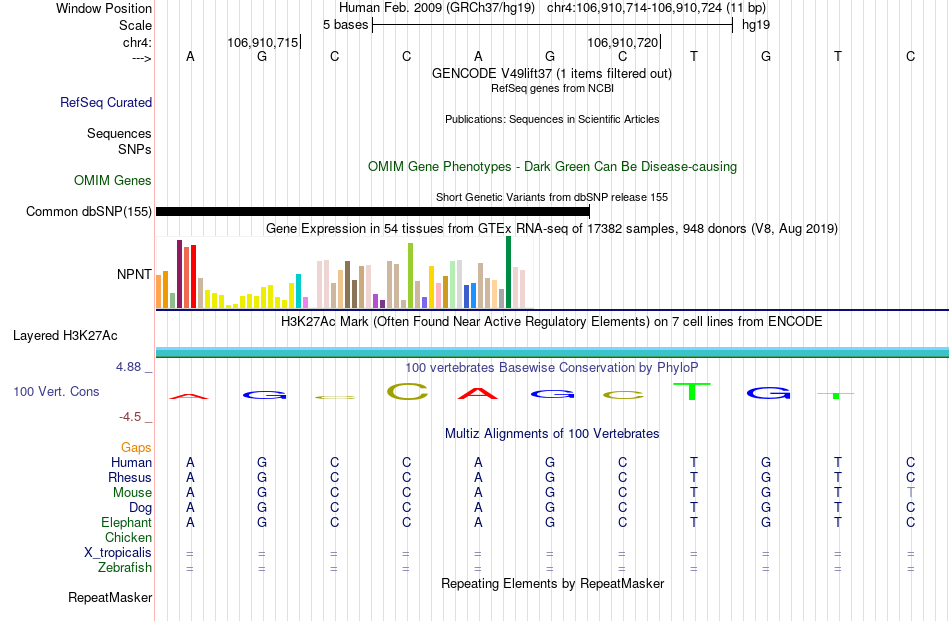Select the black dbSNP variant bar
Viewport: 950px width, 621px height.
pyautogui.click(x=373, y=211)
